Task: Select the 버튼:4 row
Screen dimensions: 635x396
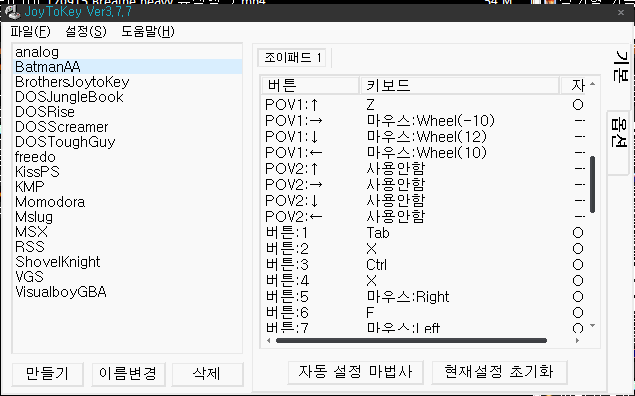Action: coord(424,281)
